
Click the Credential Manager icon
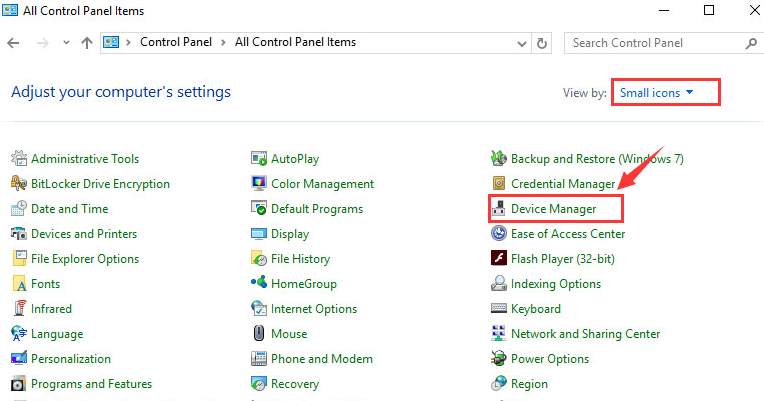498,183
